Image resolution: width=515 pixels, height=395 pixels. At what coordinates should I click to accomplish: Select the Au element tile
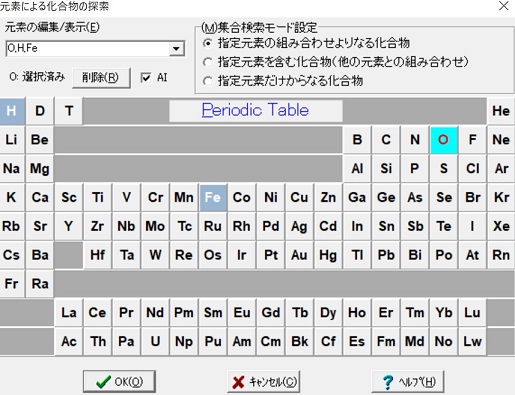coord(299,255)
